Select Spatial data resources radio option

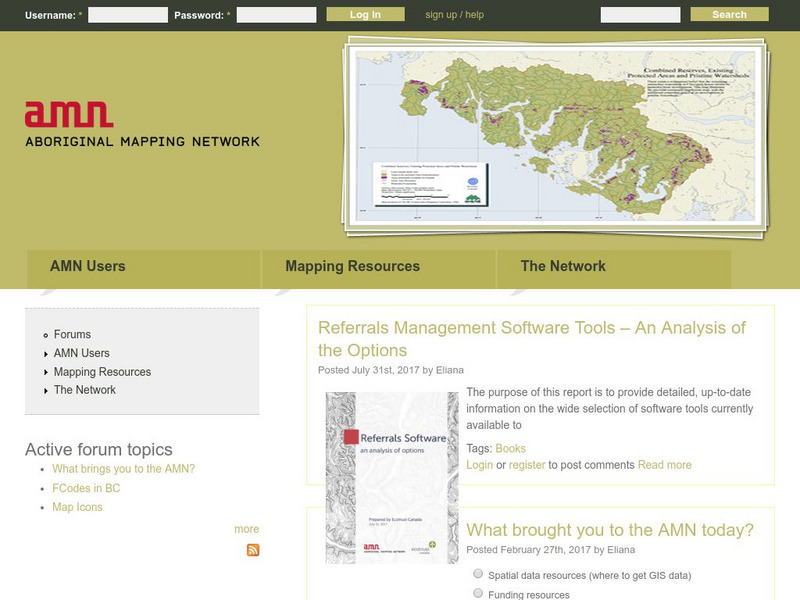pos(478,574)
